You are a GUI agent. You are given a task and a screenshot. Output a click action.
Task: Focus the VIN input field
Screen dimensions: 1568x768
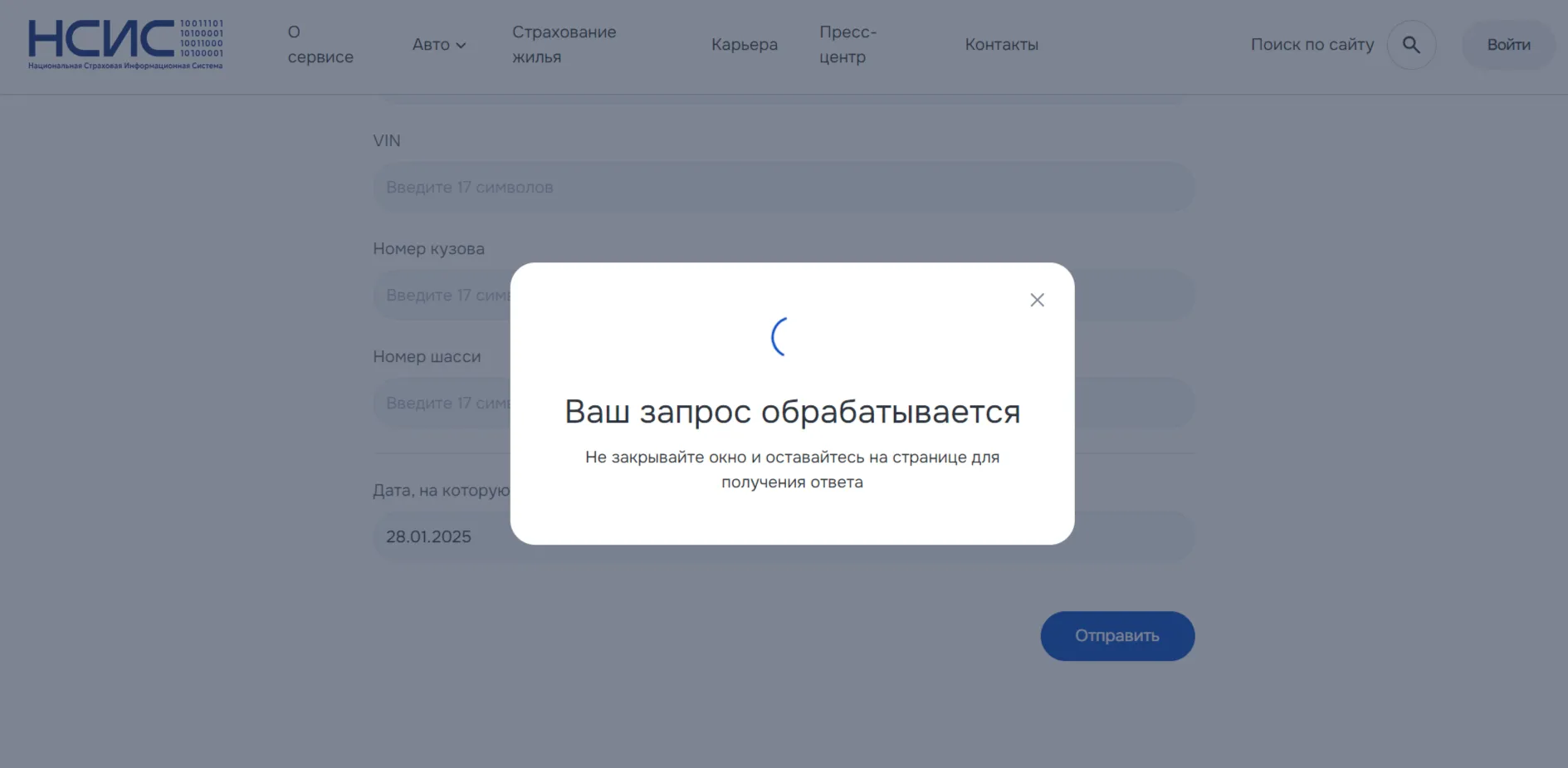(783, 188)
